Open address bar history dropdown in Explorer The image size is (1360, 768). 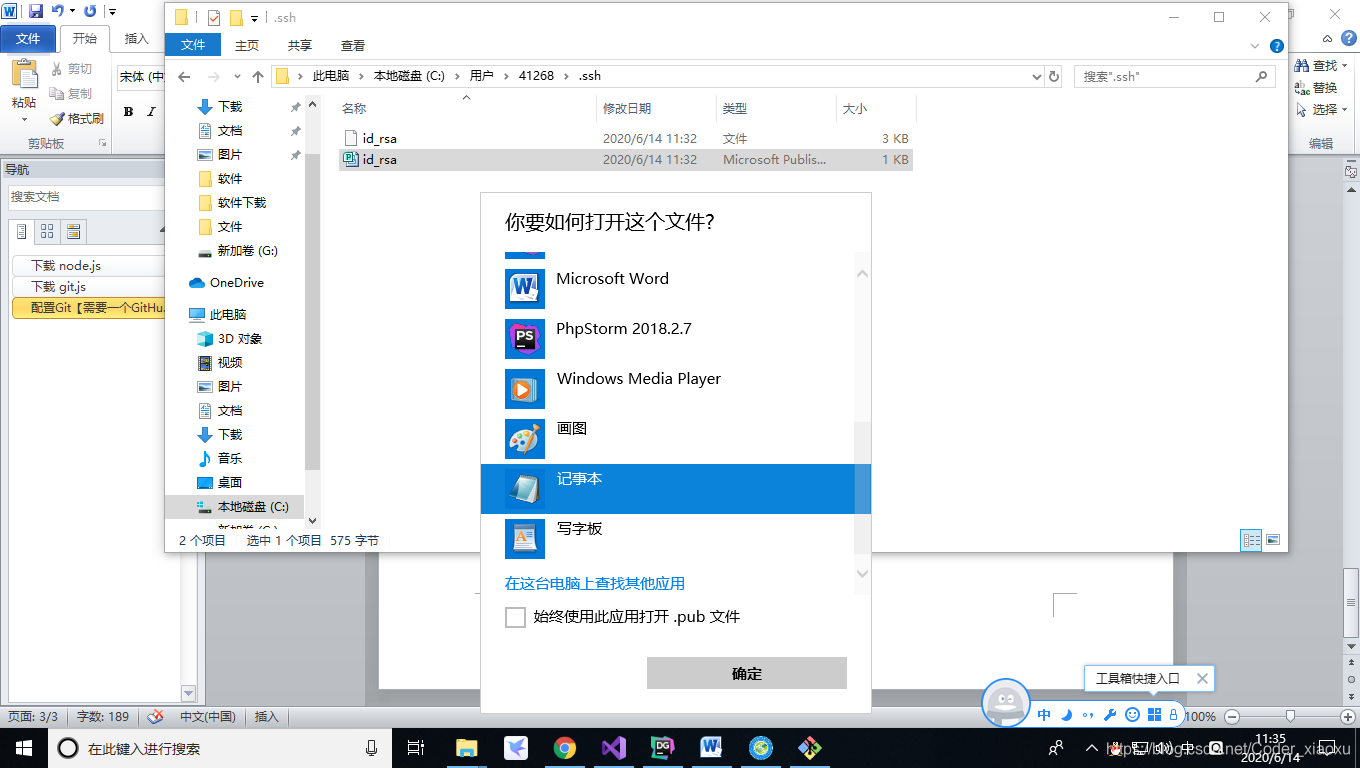[1035, 76]
